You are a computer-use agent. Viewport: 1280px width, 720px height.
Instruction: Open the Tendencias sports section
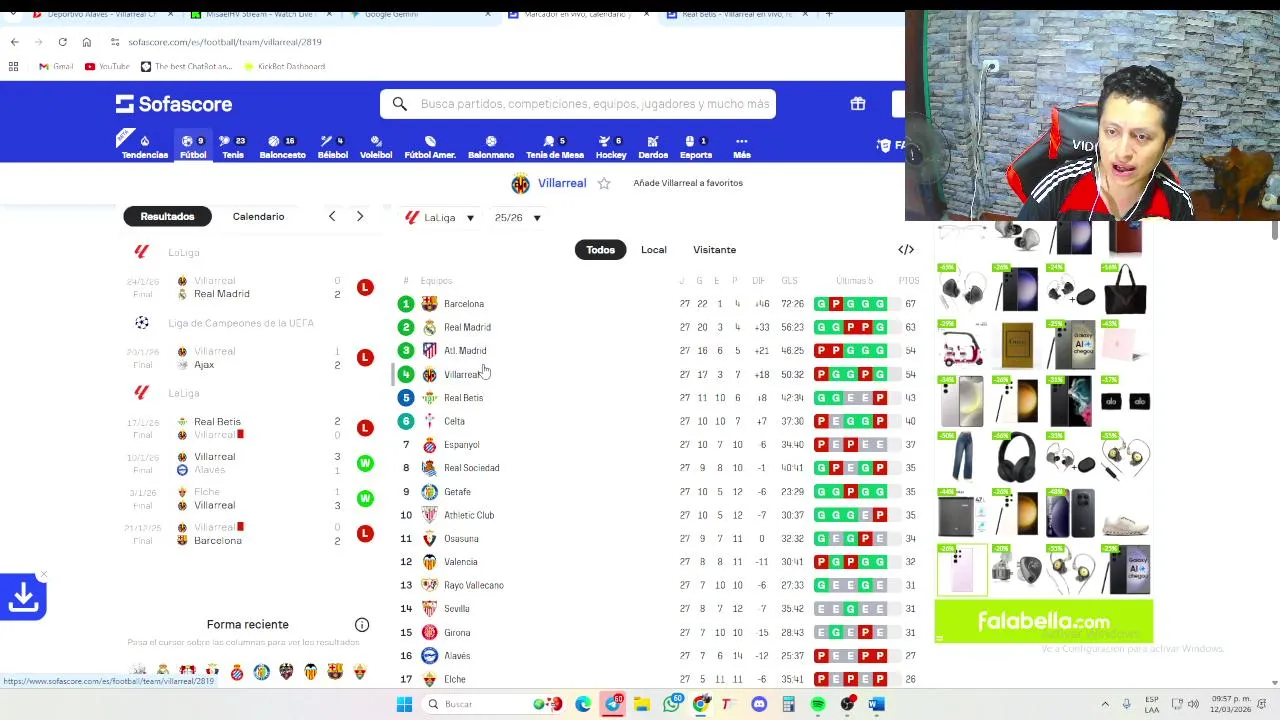[145, 147]
